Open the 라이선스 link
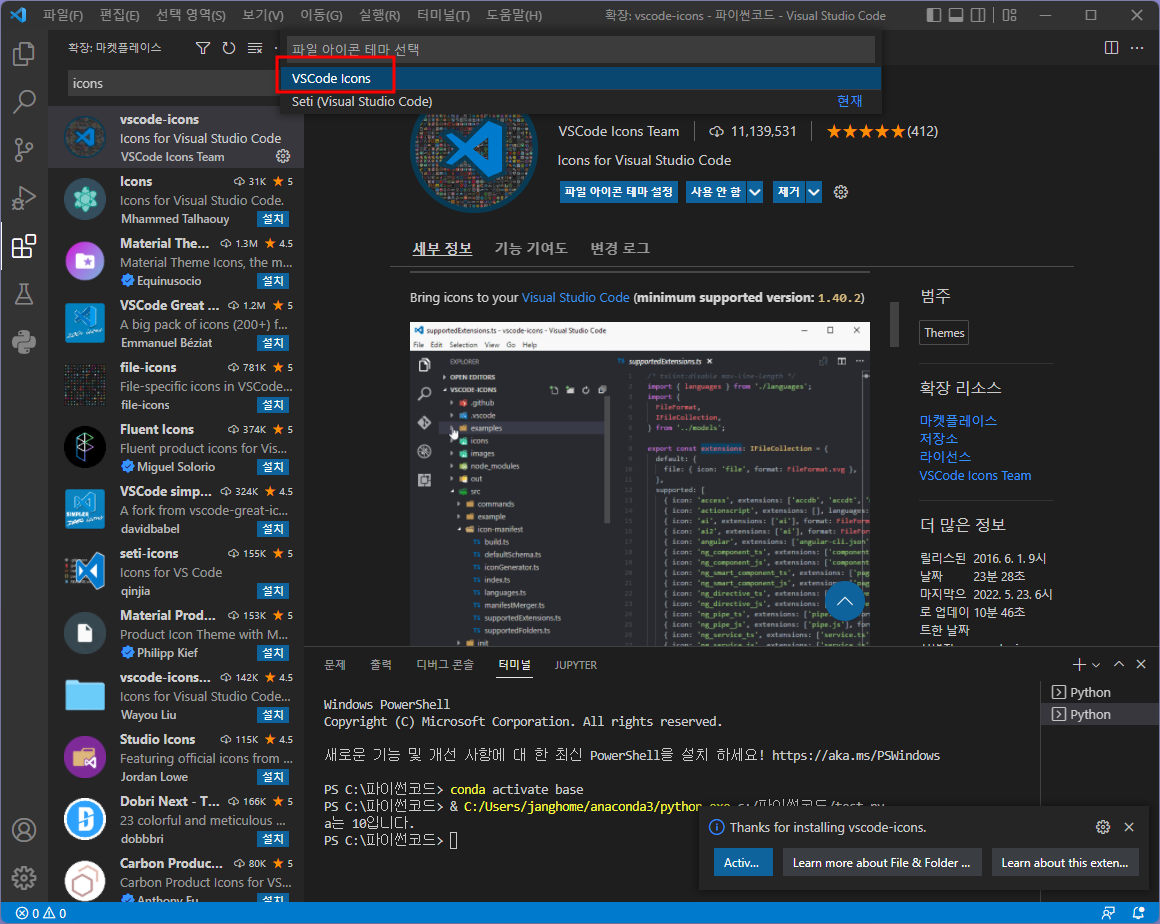The width and height of the screenshot is (1160, 924). pos(945,456)
